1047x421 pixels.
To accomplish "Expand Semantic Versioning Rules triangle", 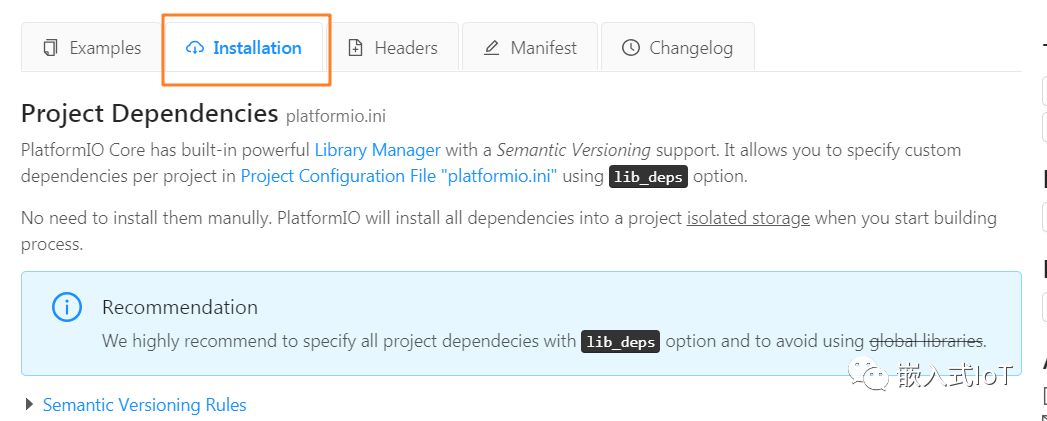I will (x=28, y=405).
